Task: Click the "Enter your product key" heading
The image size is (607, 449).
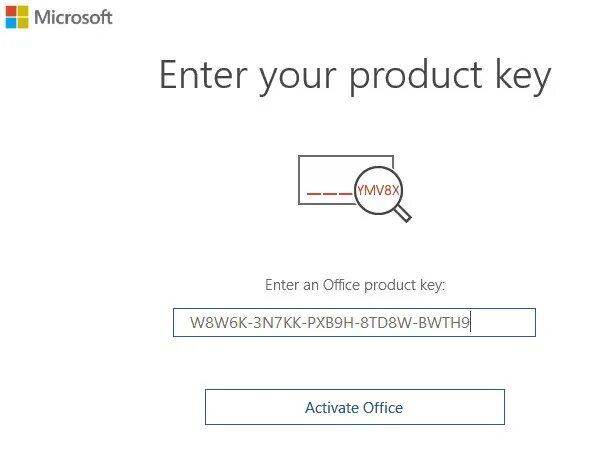Action: (x=355, y=77)
